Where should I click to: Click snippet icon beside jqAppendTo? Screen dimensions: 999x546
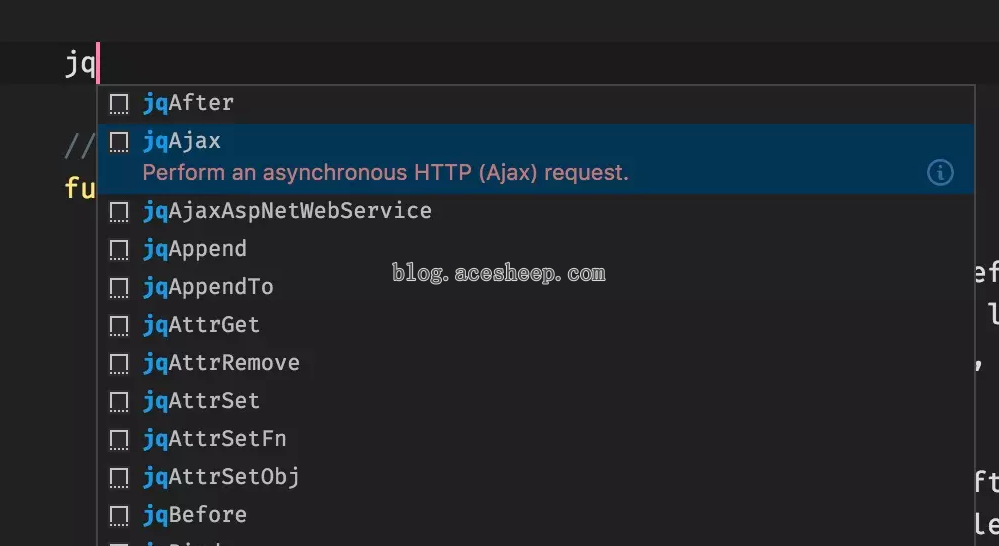119,288
